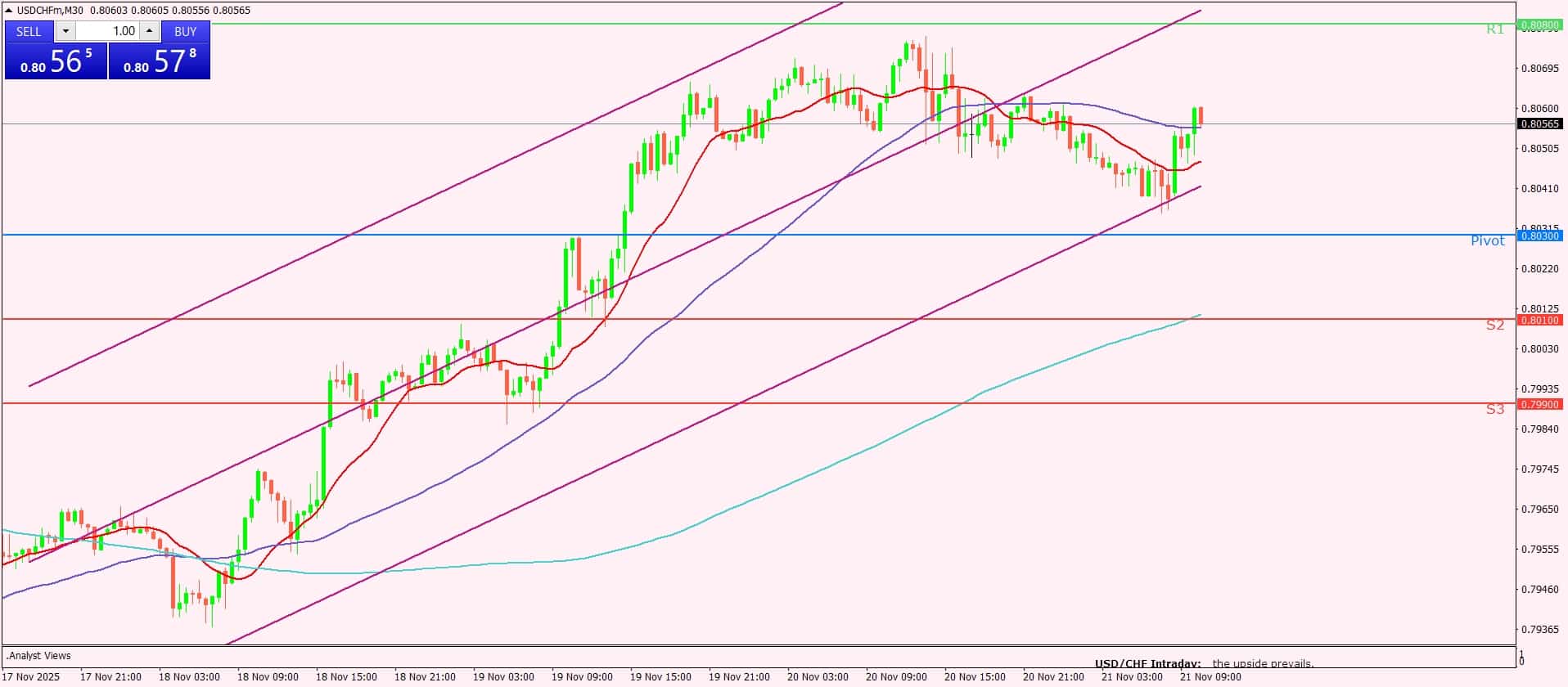Click the 20 Nov 21:00 time label
This screenshot has height=687, width=1568.
[x=1053, y=677]
